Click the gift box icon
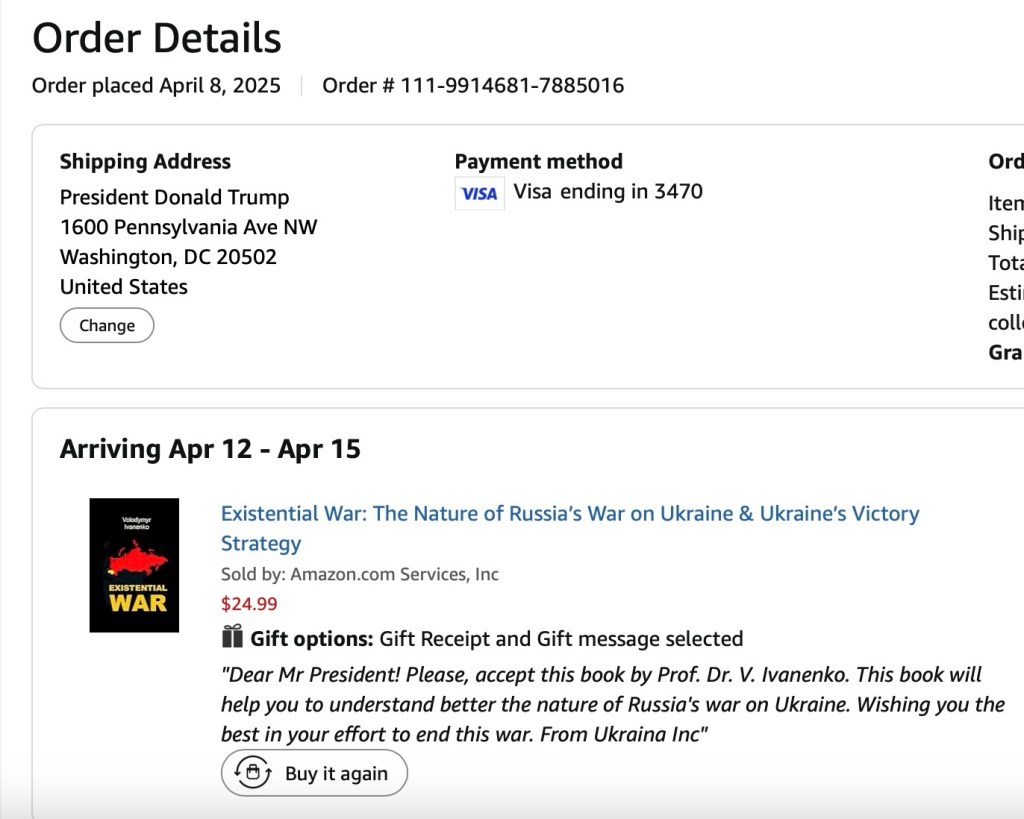 [232, 637]
